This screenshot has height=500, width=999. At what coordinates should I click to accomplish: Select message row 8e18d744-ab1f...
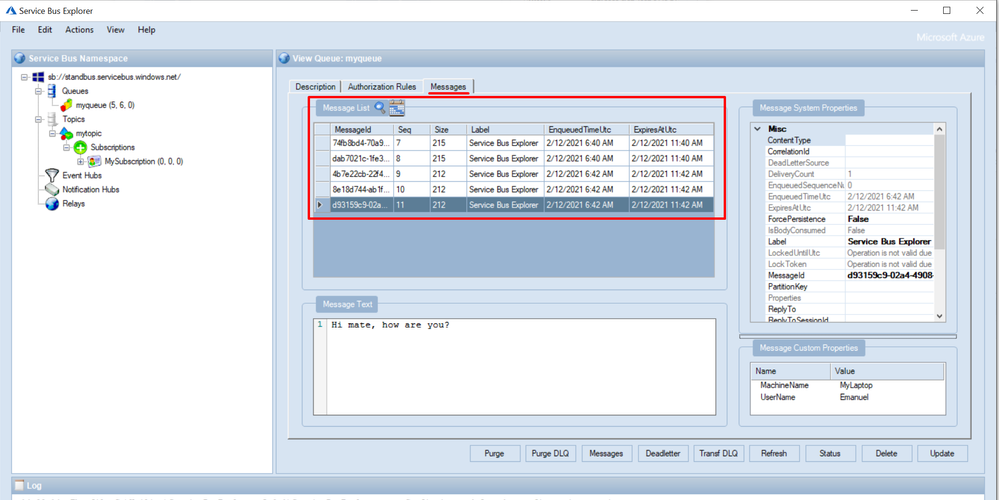click(x=514, y=189)
